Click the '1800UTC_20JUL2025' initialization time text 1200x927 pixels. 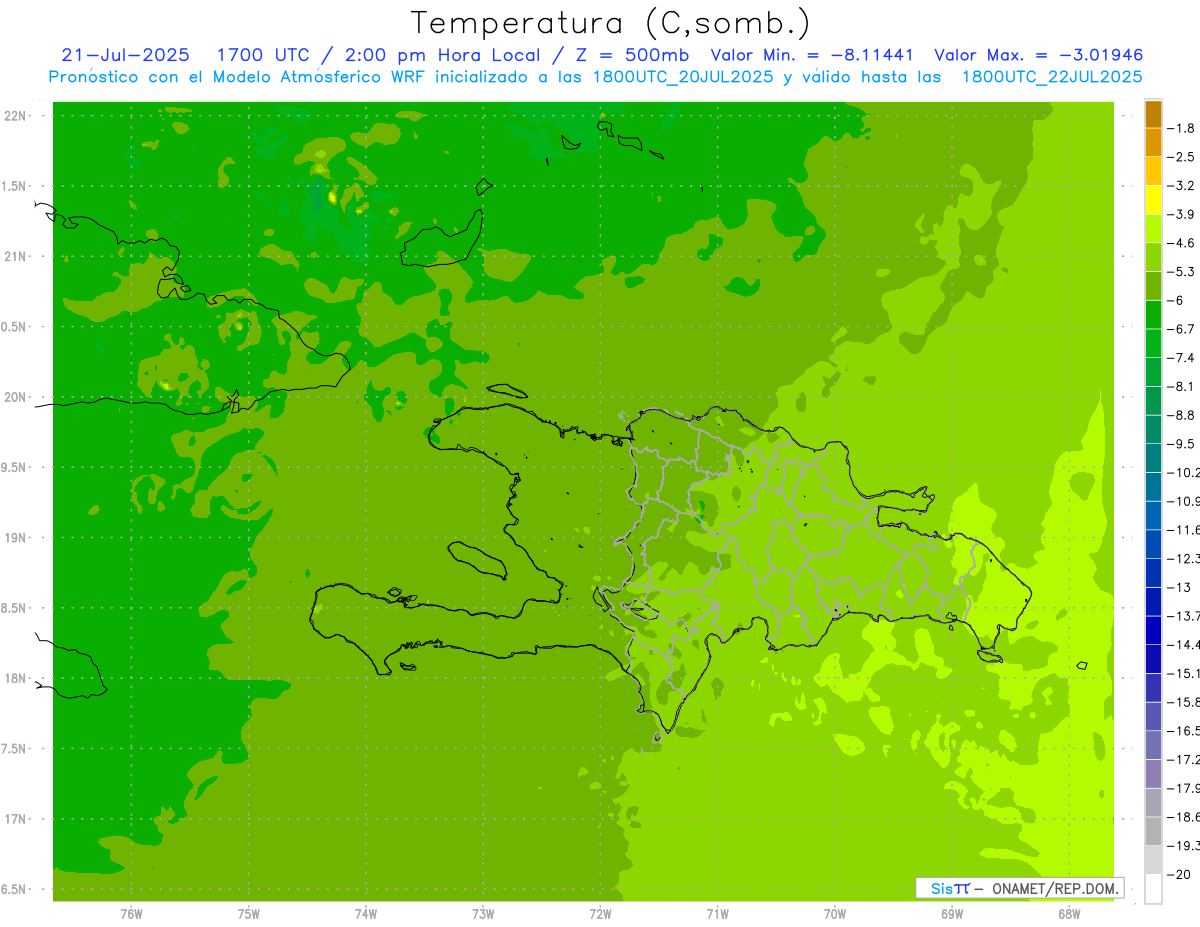(x=684, y=76)
